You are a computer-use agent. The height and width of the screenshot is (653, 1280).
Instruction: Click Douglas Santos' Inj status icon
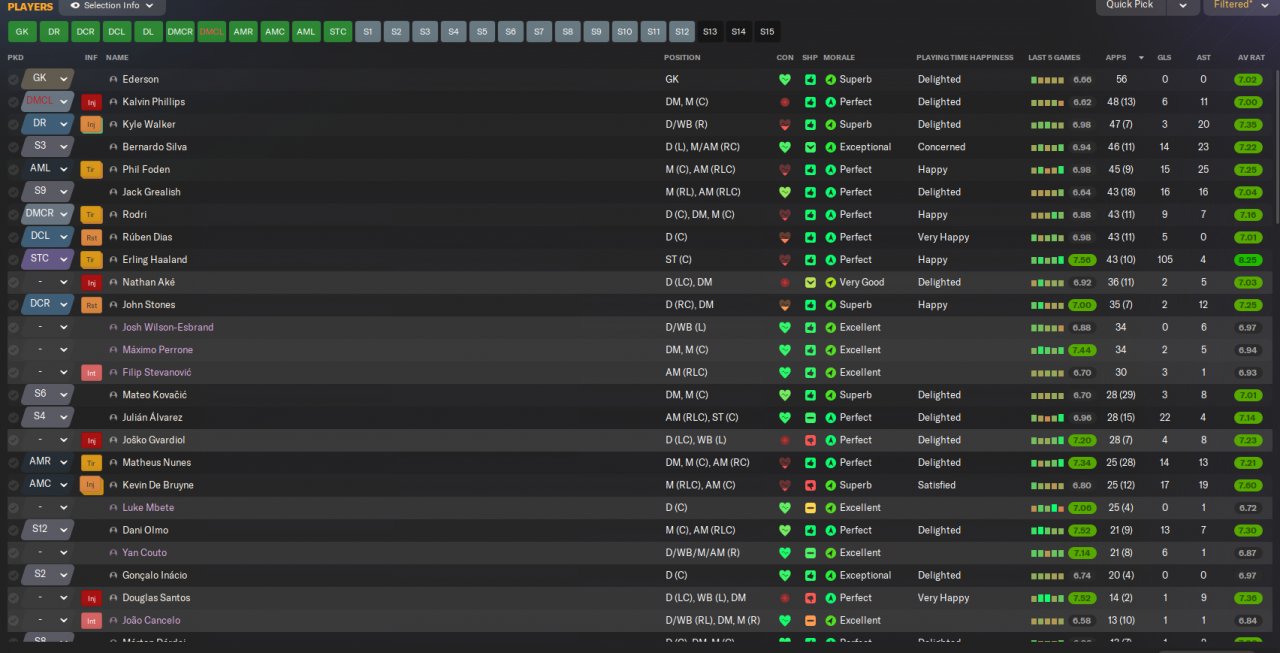click(x=92, y=598)
